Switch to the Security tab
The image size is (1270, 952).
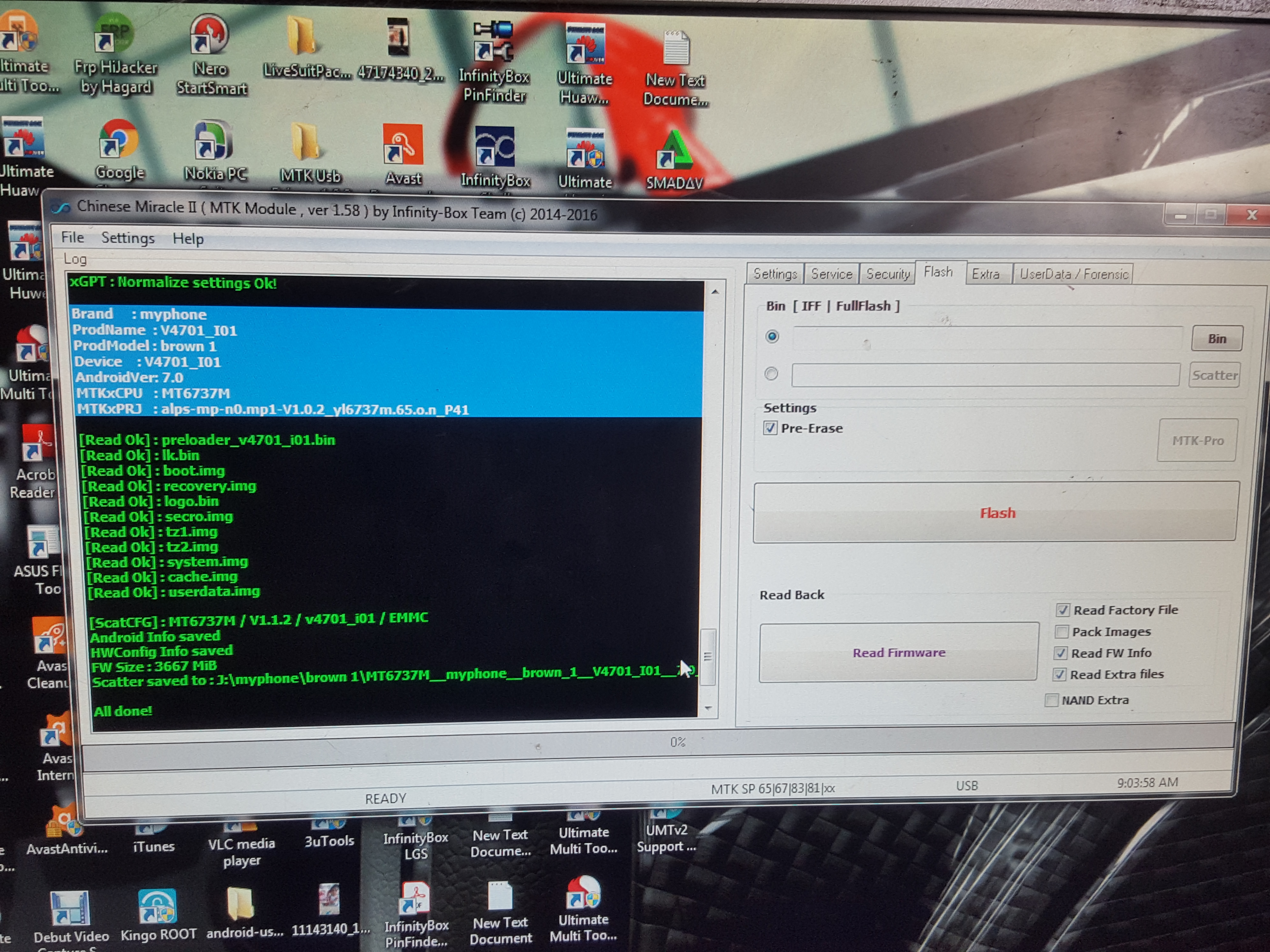coord(887,274)
